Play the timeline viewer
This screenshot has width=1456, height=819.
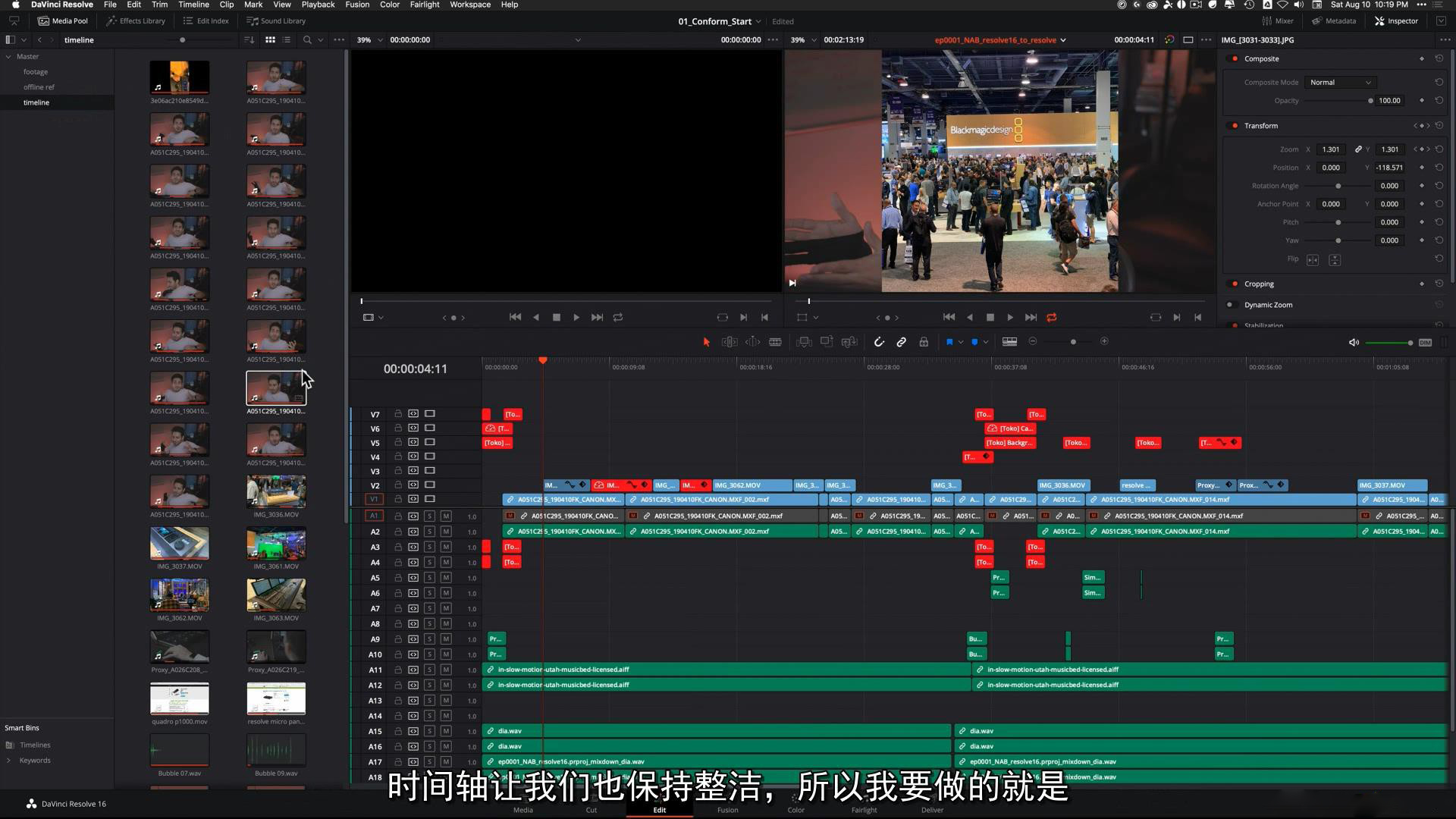point(1010,318)
